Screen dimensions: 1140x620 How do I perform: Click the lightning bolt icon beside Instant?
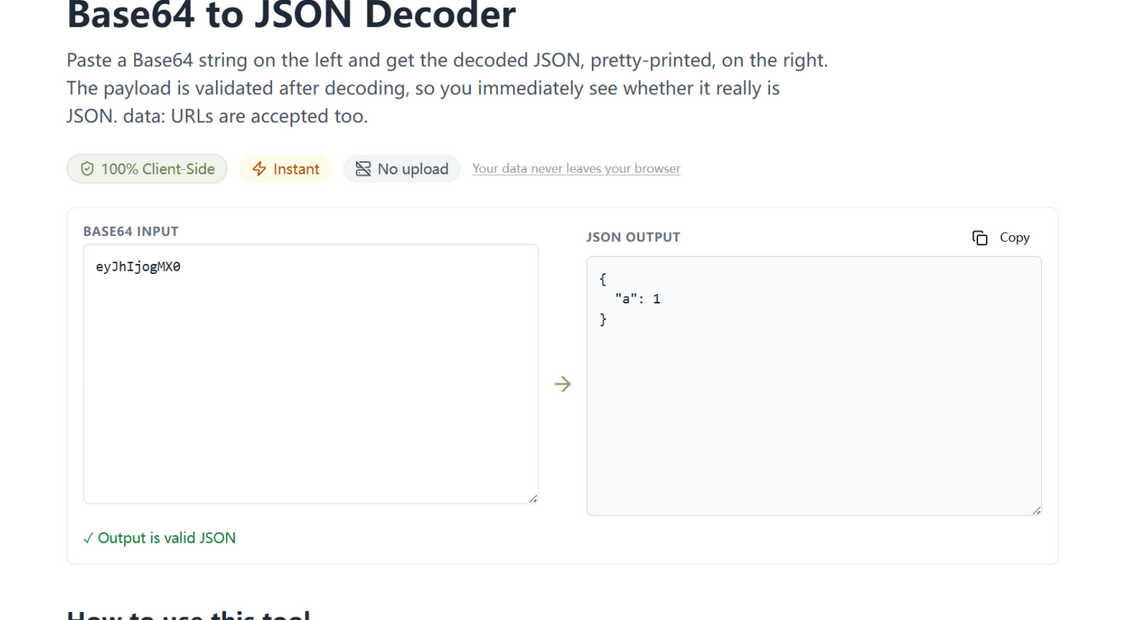[259, 169]
